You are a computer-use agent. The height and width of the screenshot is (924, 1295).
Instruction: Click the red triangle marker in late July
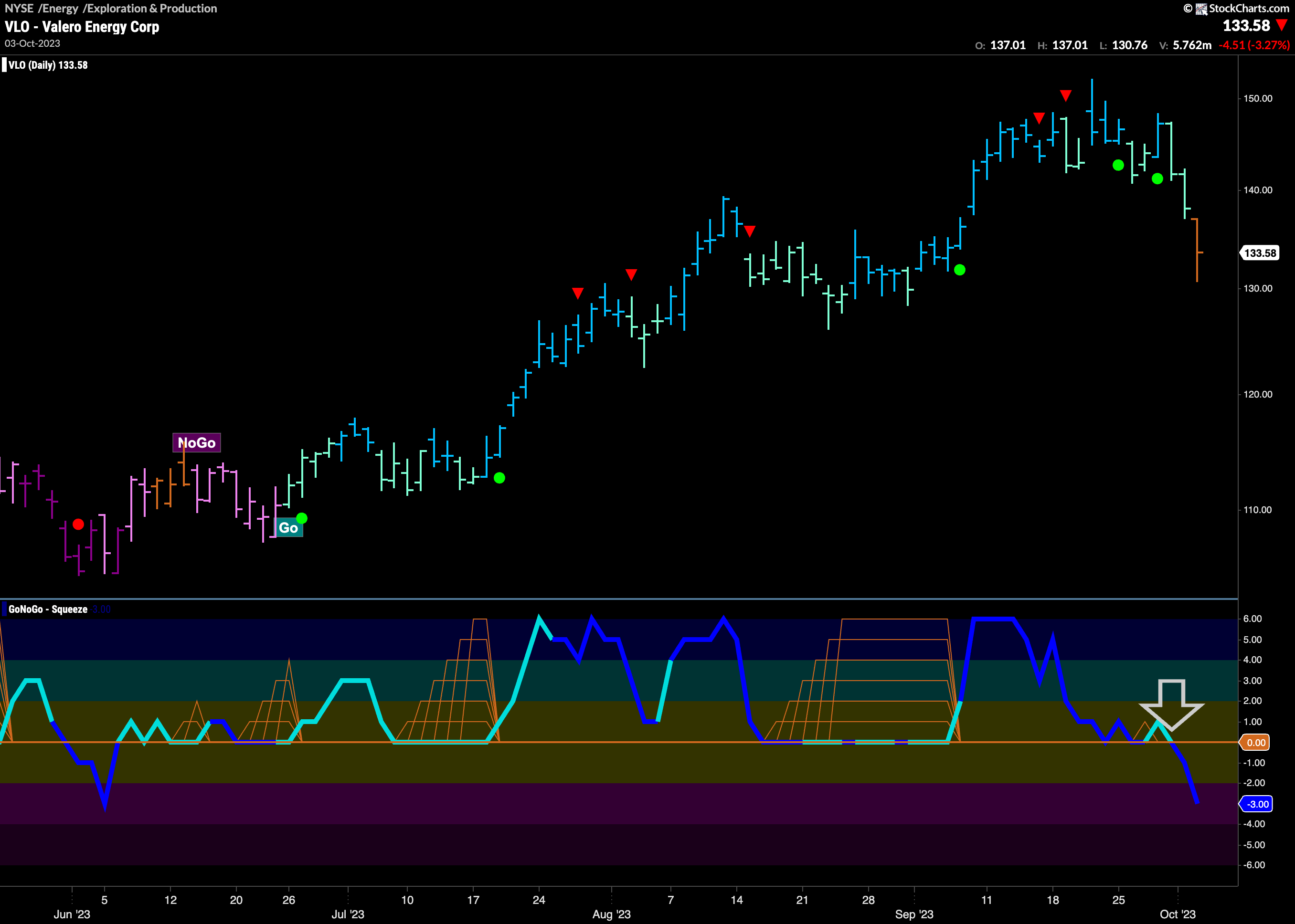click(578, 293)
